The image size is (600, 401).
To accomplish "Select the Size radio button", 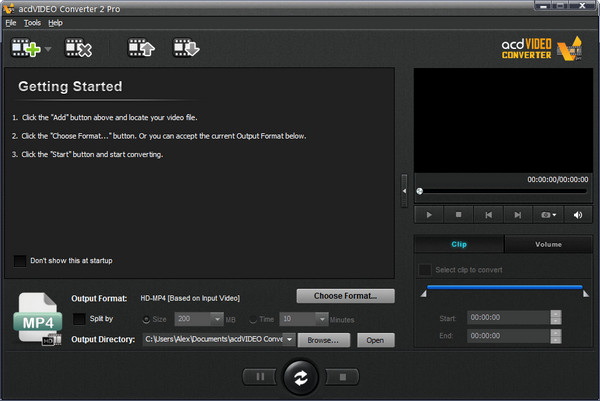I will pos(147,319).
